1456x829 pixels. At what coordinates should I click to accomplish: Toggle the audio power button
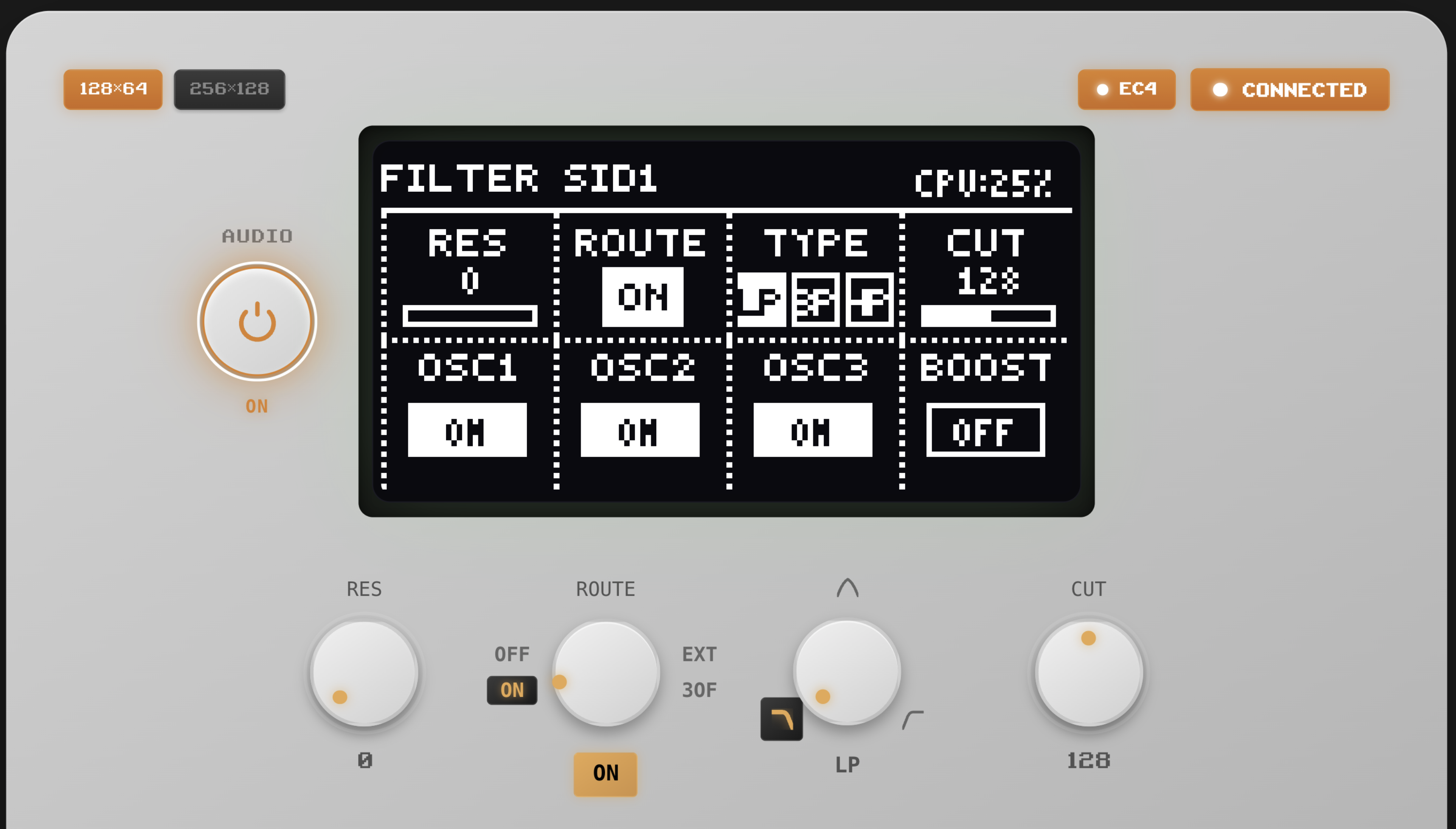pos(257,322)
